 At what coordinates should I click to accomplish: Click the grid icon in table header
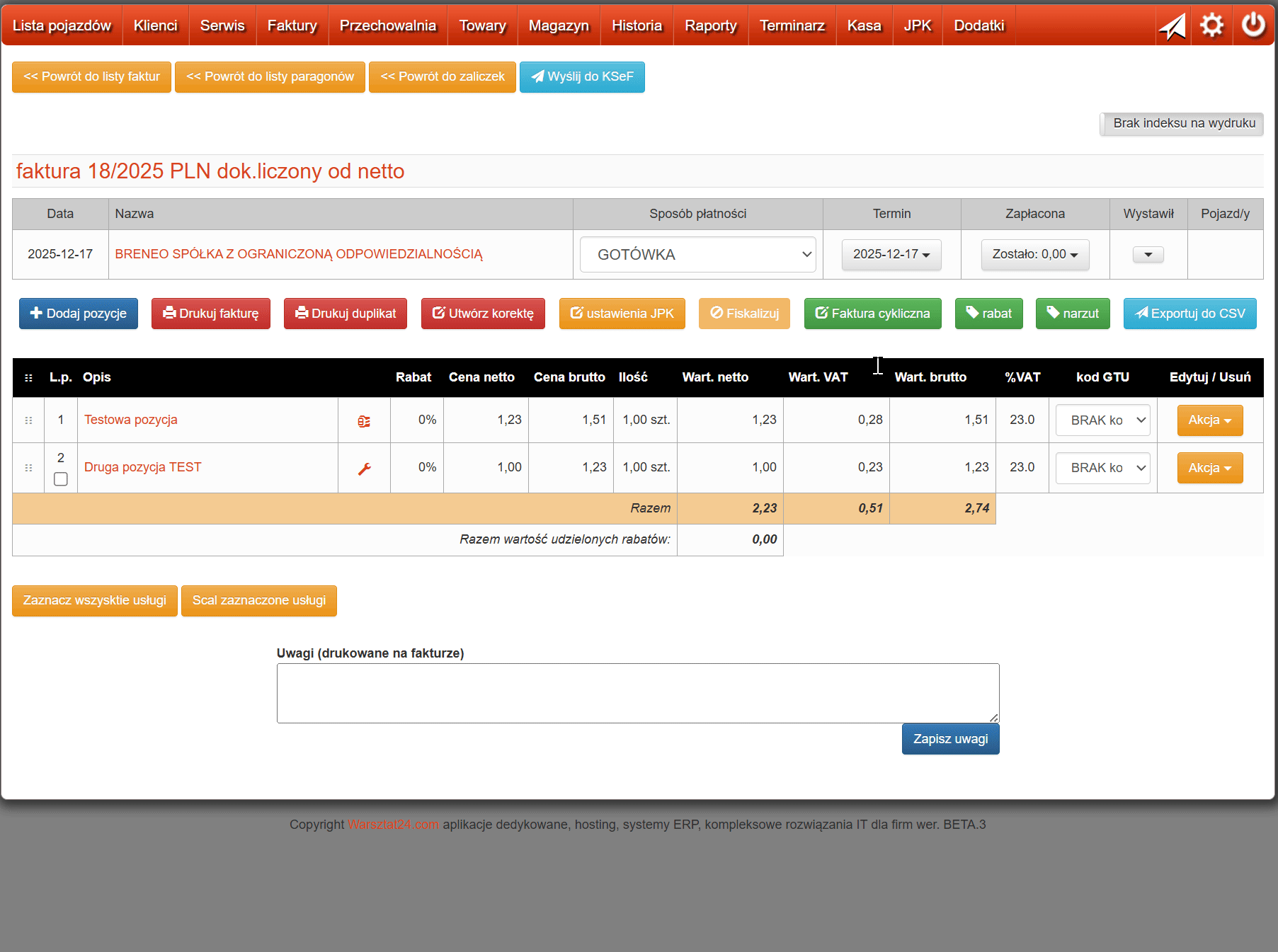click(x=28, y=378)
